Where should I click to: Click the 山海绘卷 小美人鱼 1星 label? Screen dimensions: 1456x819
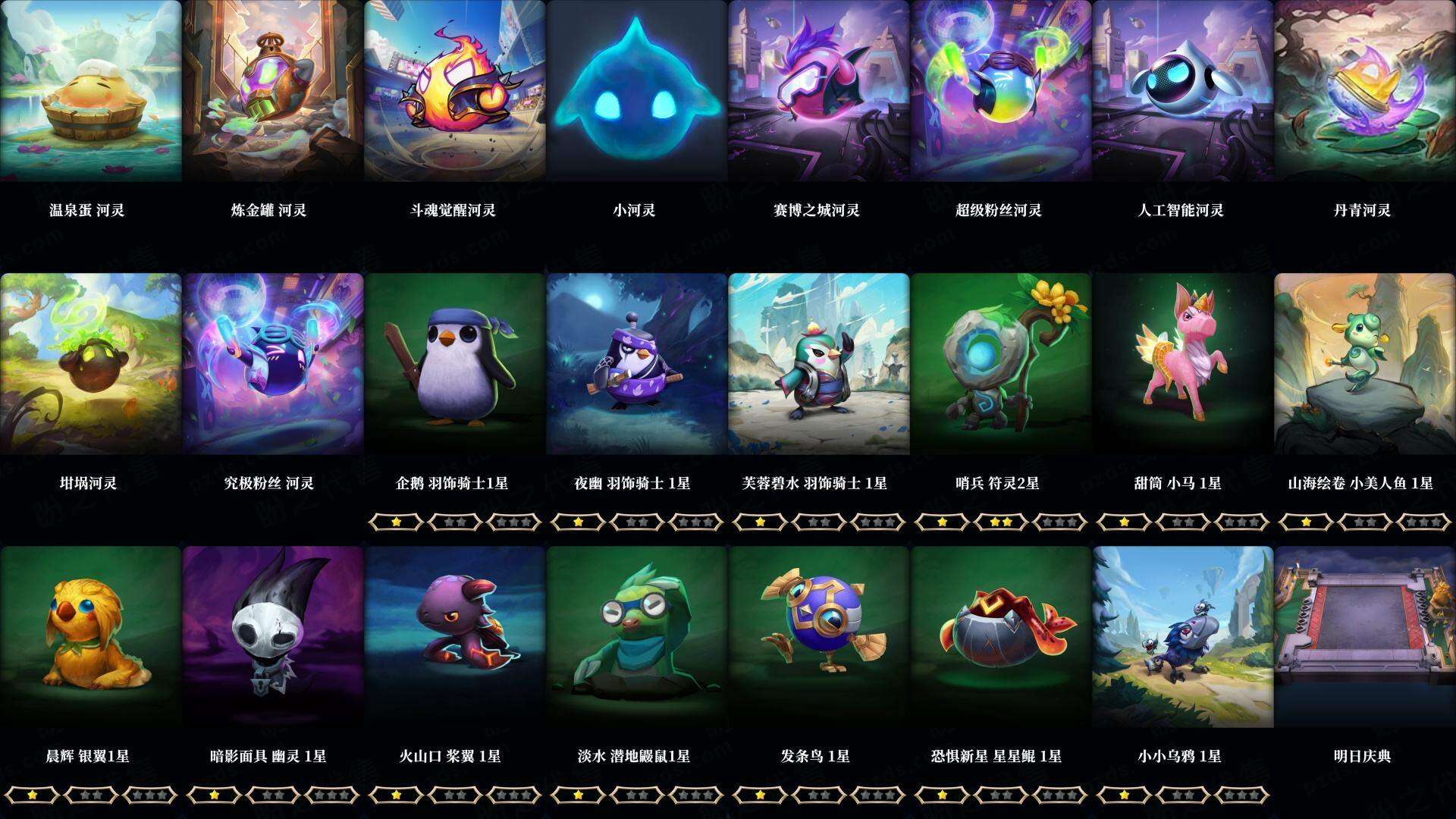click(x=1361, y=483)
